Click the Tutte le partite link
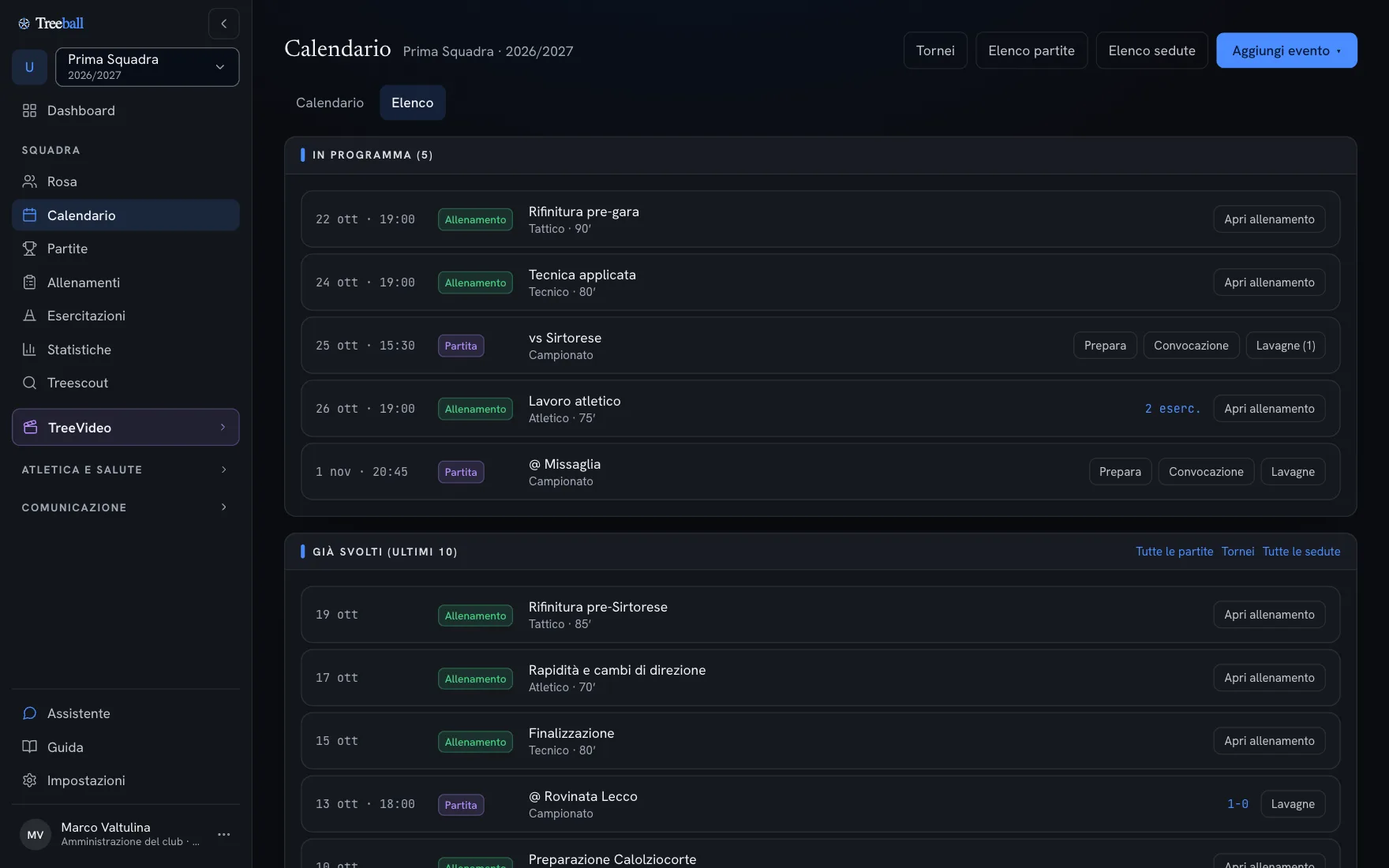Viewport: 1389px width, 868px height. click(x=1174, y=552)
